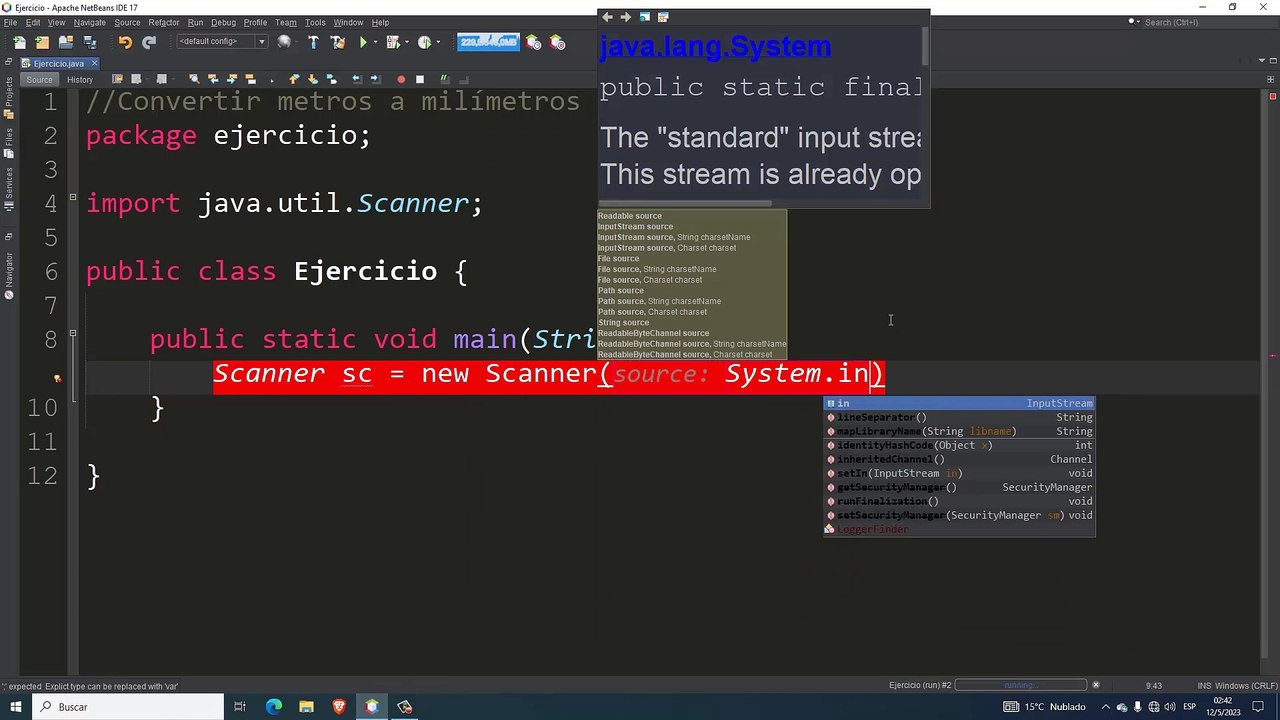Click the New File toolbar icon
The height and width of the screenshot is (720, 1280).
point(19,42)
